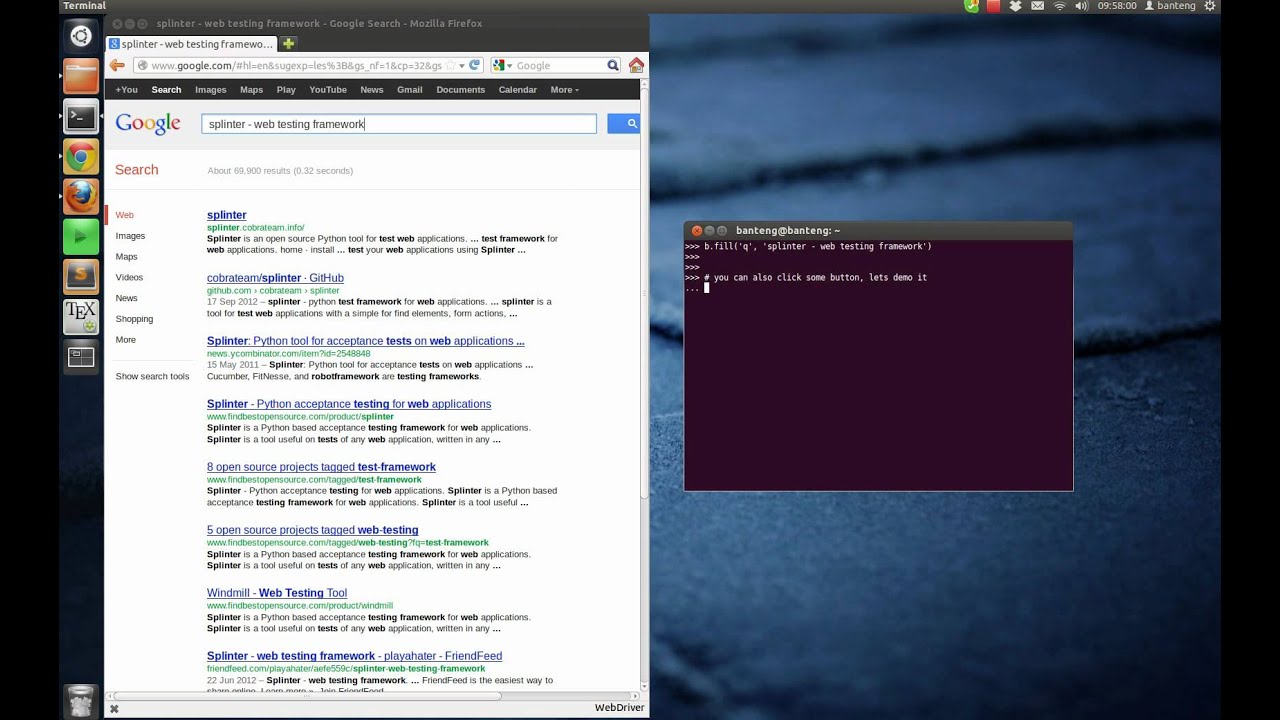This screenshot has width=1280, height=720.
Task: Open the workspace switcher in launcher
Action: [x=81, y=356]
